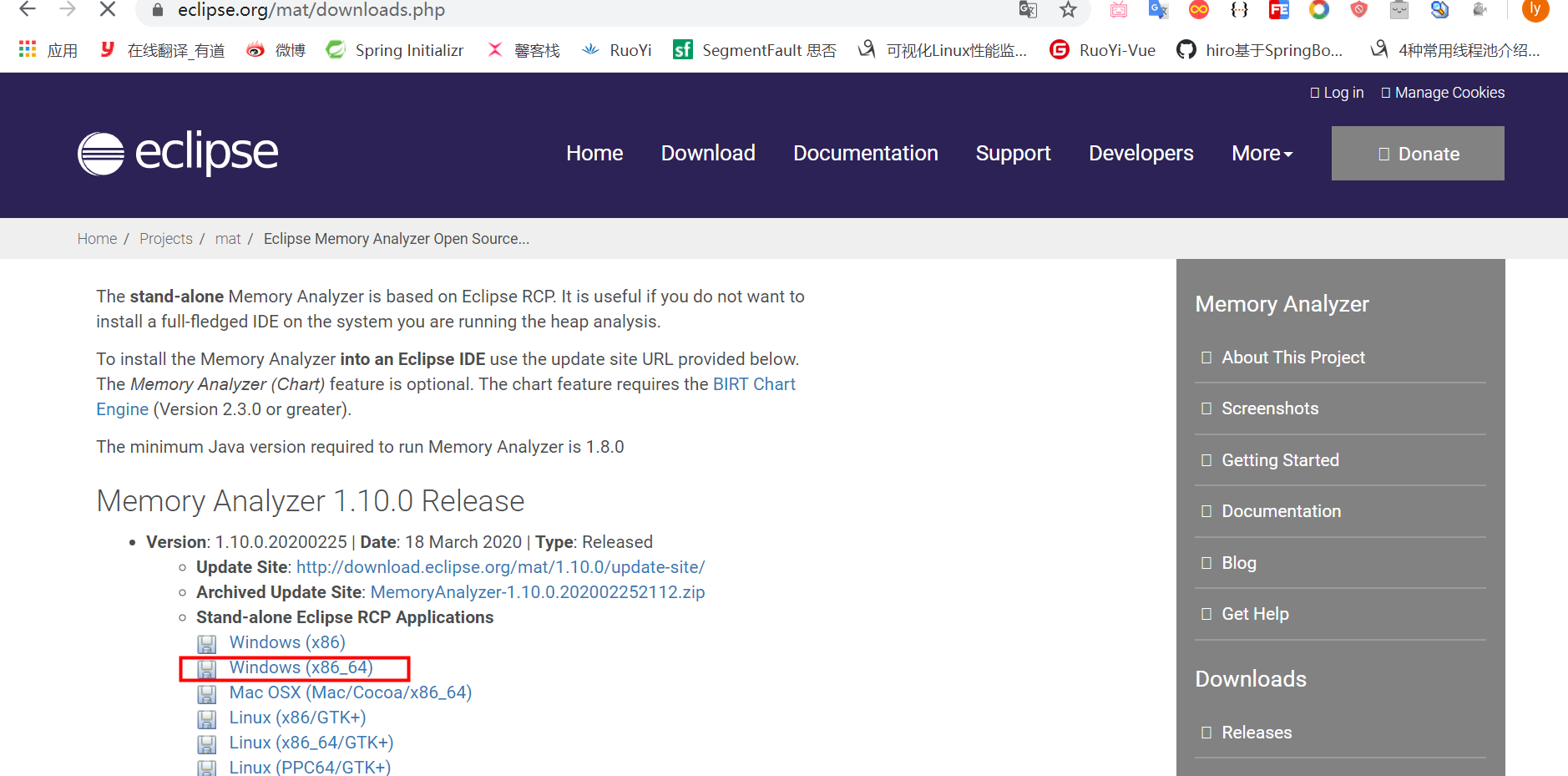Expand the More dropdown menu
Image resolution: width=1568 pixels, height=776 pixels.
[x=1262, y=153]
